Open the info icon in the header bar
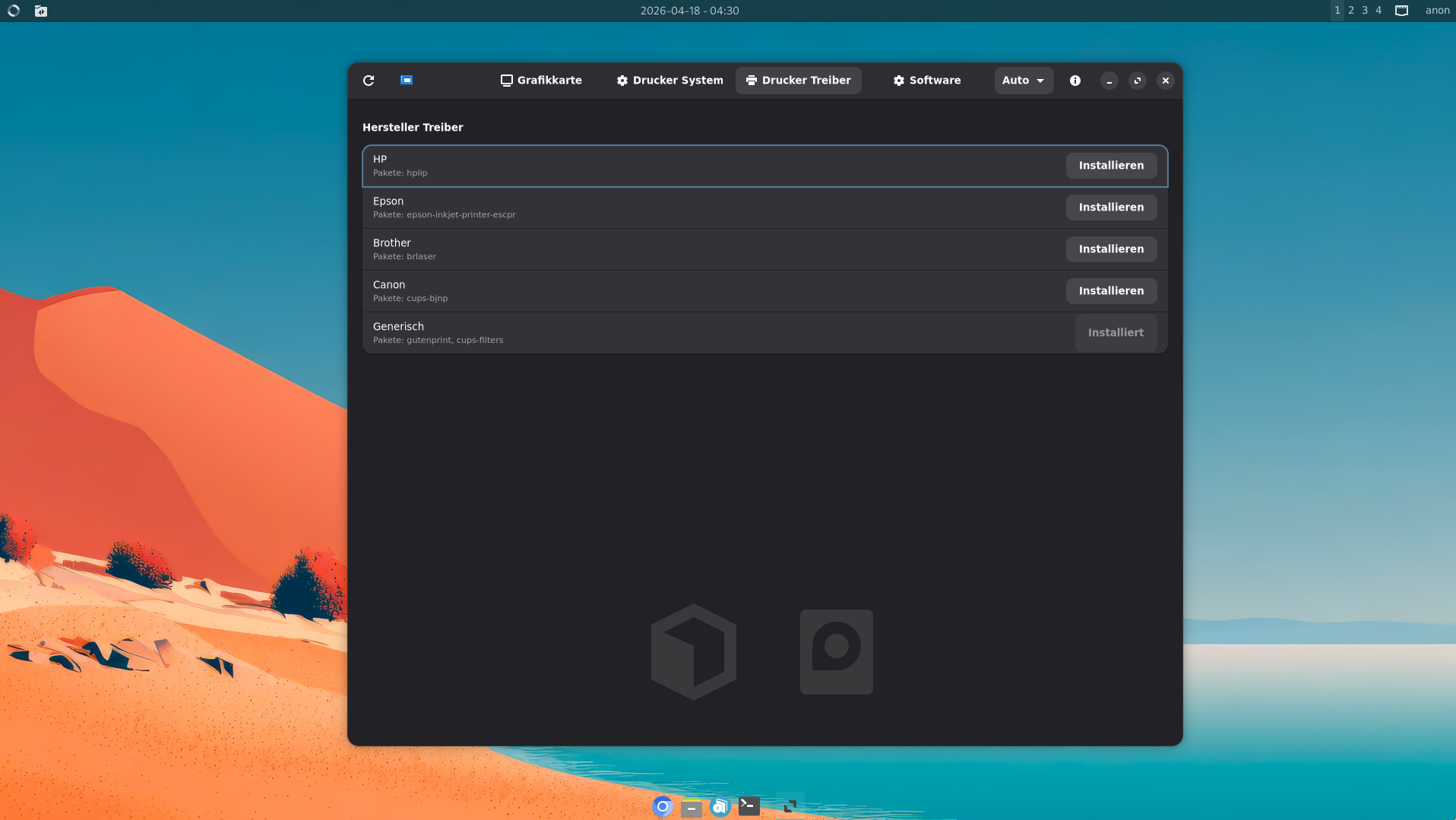 [1075, 81]
